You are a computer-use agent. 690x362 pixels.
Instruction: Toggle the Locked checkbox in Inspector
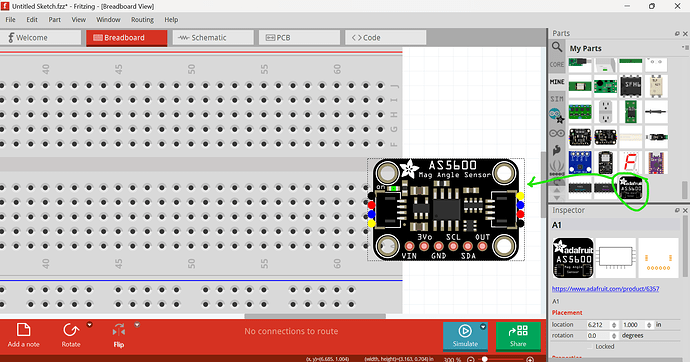591,347
